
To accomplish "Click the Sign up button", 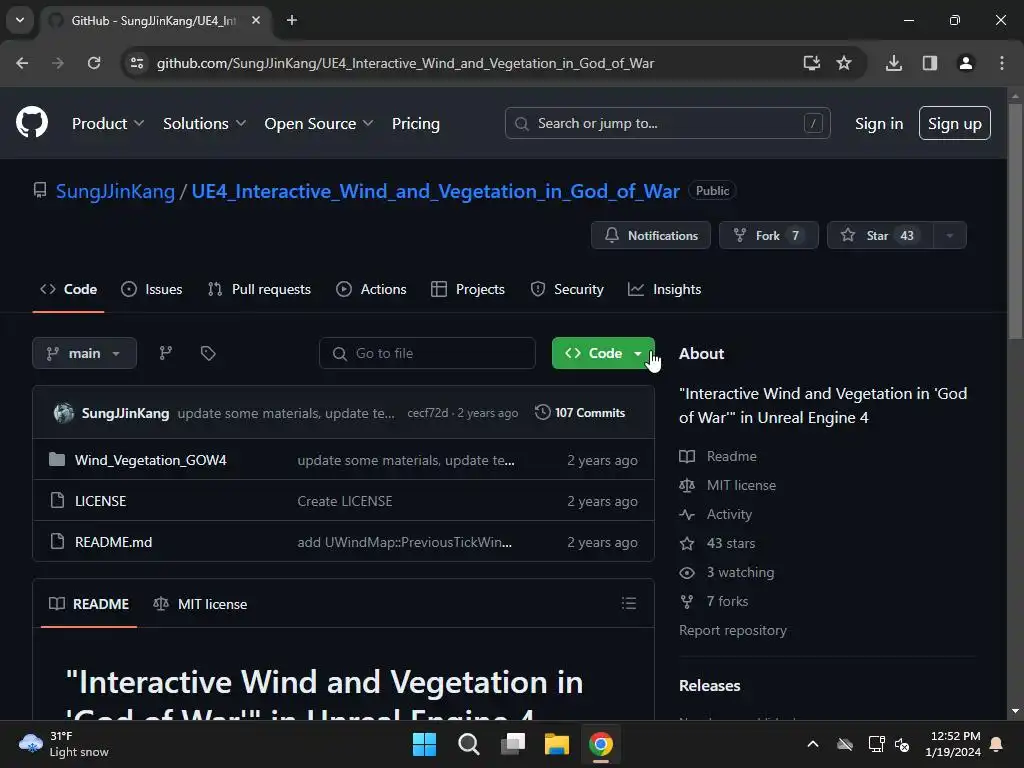I will click(x=955, y=123).
